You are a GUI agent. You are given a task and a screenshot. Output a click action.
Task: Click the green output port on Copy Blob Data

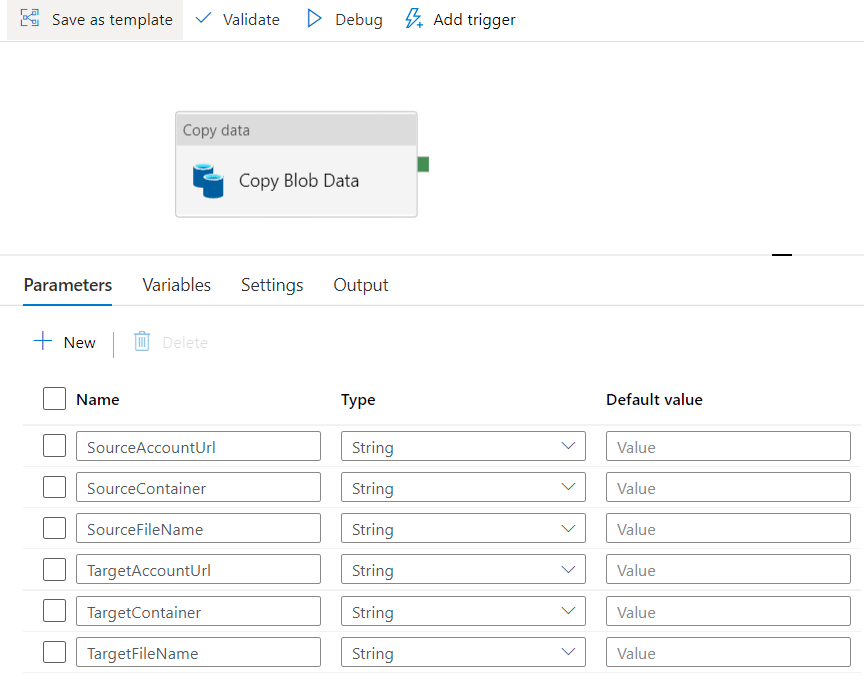tap(422, 163)
